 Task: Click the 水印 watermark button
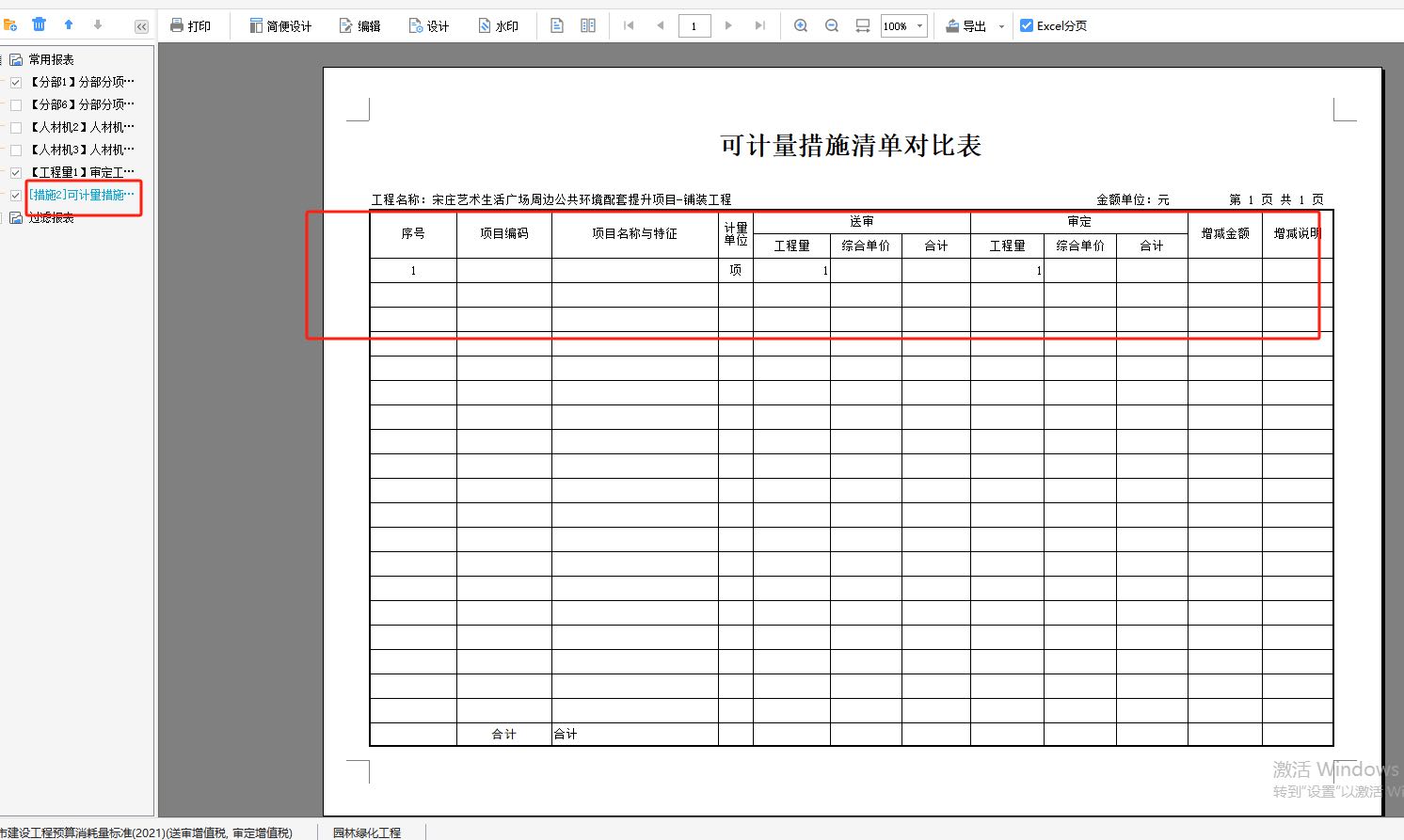coord(499,25)
